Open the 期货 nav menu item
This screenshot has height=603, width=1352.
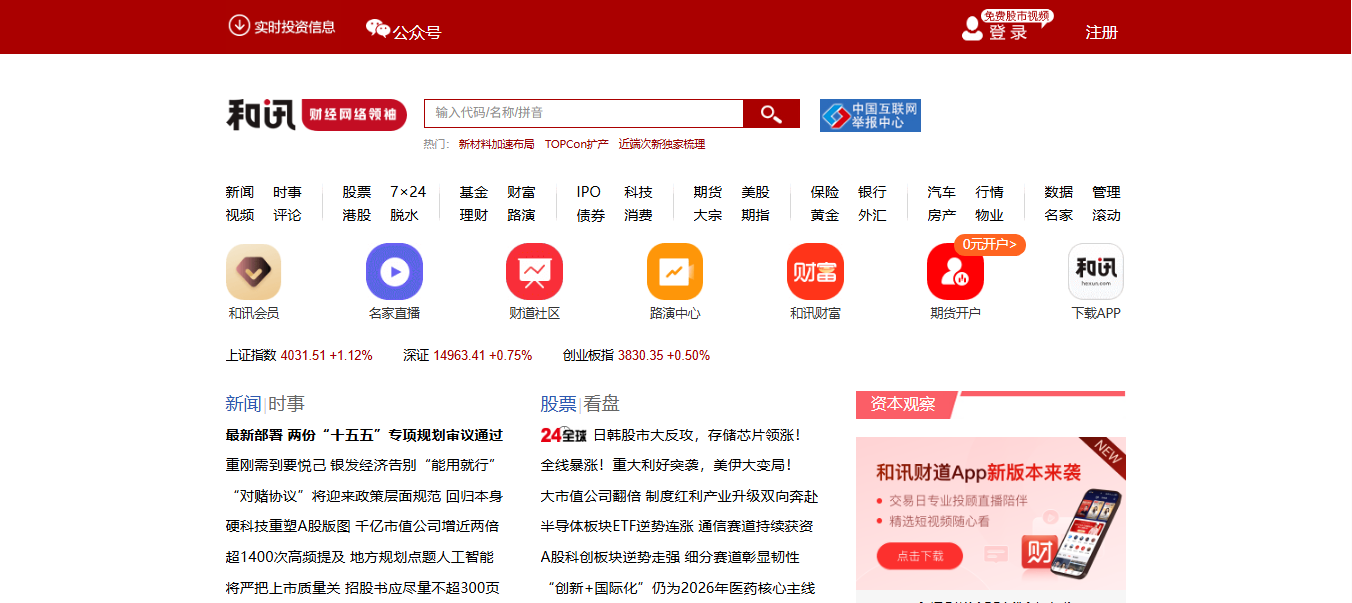point(708,192)
